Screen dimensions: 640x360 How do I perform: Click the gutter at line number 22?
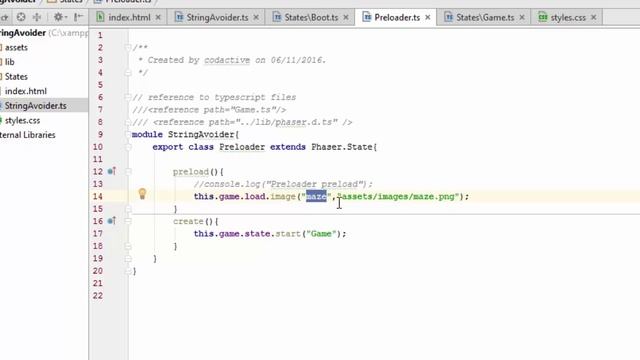click(98, 296)
